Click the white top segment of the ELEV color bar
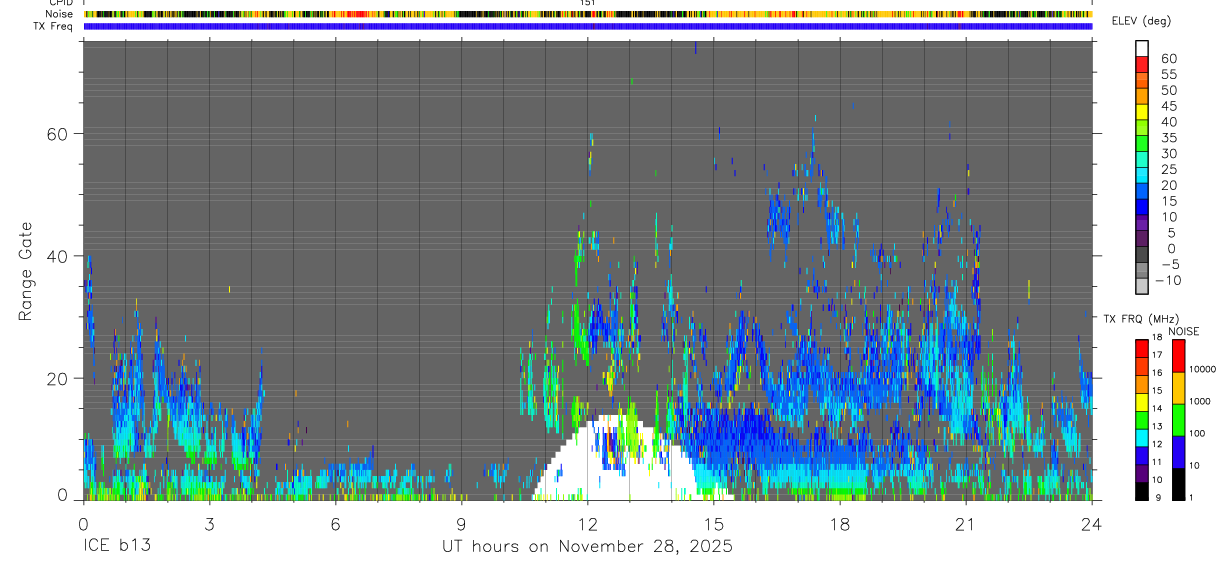1228x567 pixels. 1142,49
